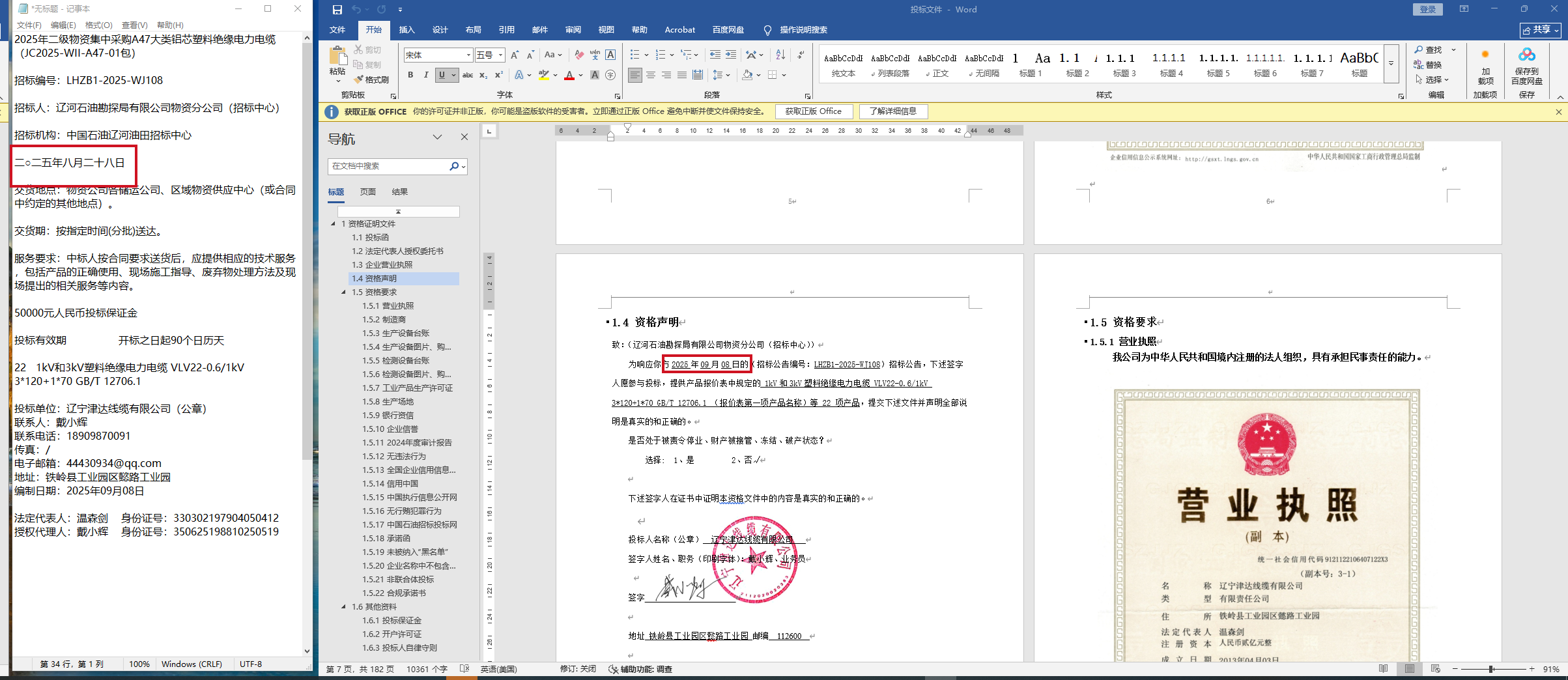Viewport: 1568px width, 680px height.
Task: Center-align the paragraph
Action: pos(651,75)
